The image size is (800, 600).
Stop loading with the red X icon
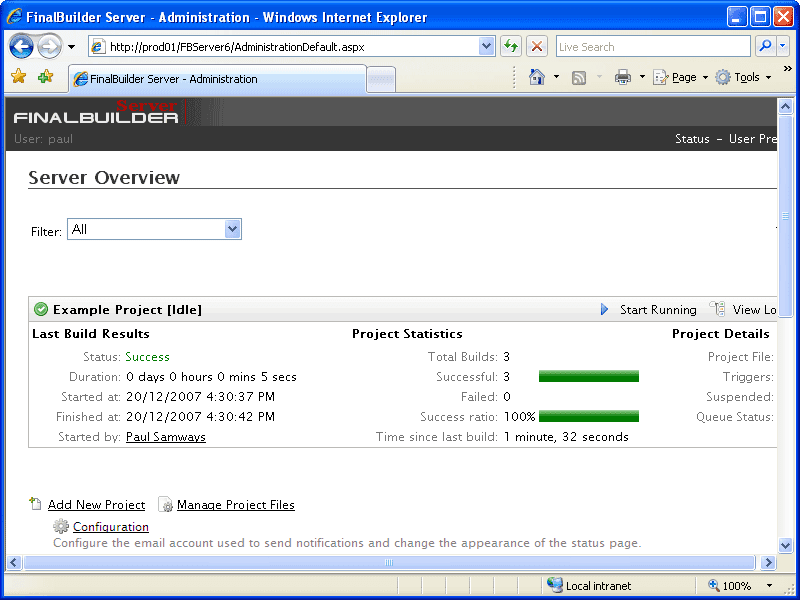pos(537,47)
